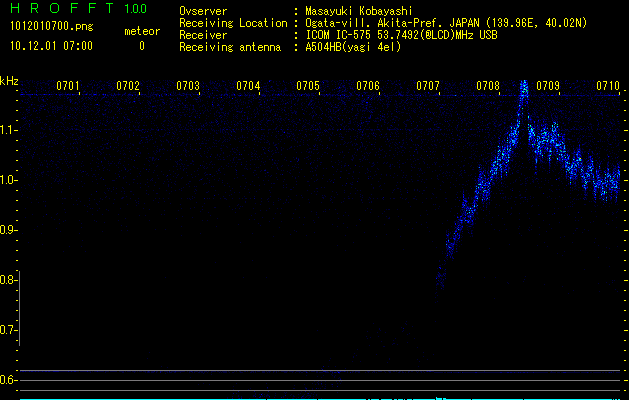Image resolution: width=629 pixels, height=400 pixels.
Task: Click the 0701 time marker
Action: tap(67, 86)
